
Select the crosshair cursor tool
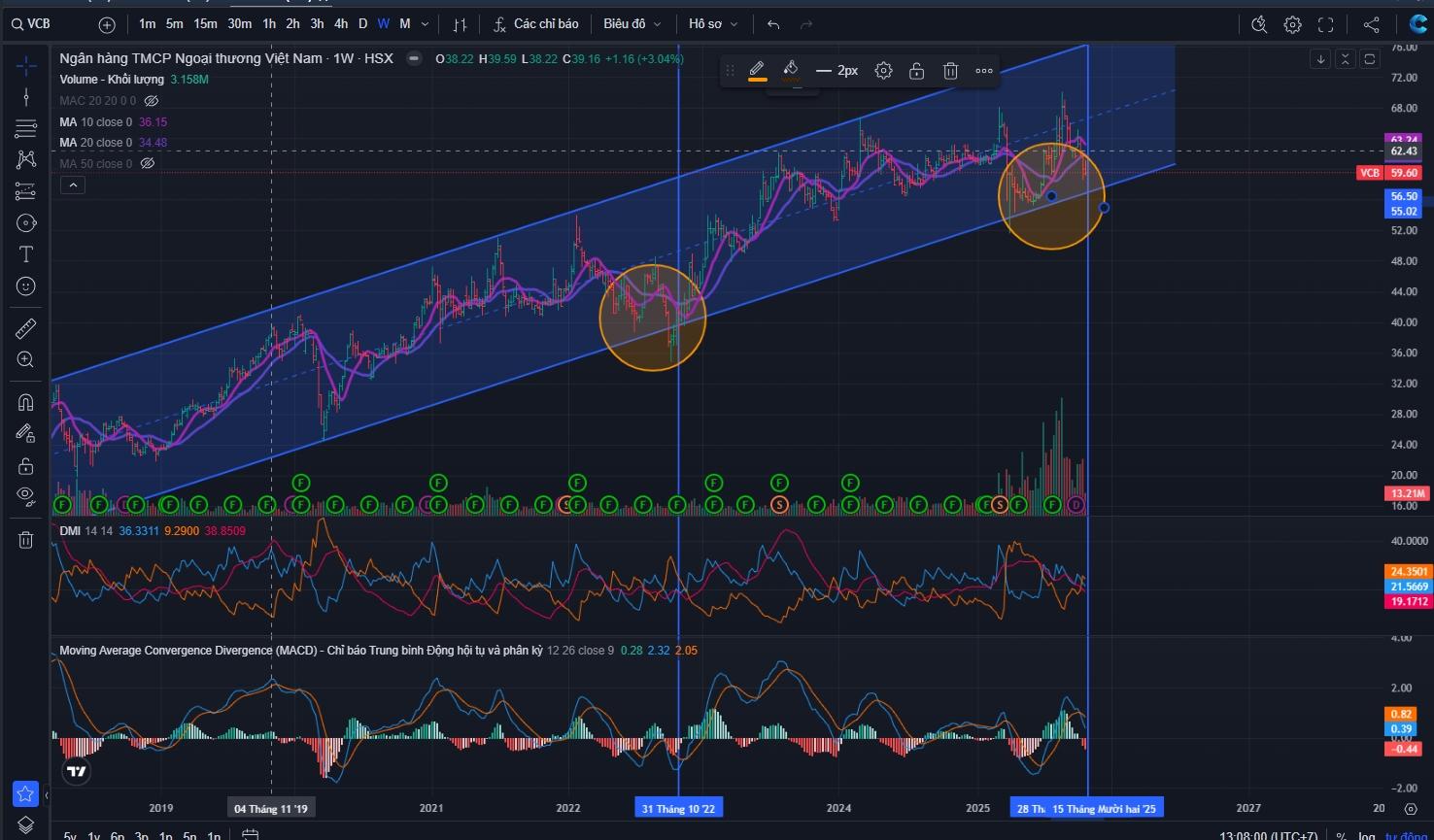coord(26,65)
